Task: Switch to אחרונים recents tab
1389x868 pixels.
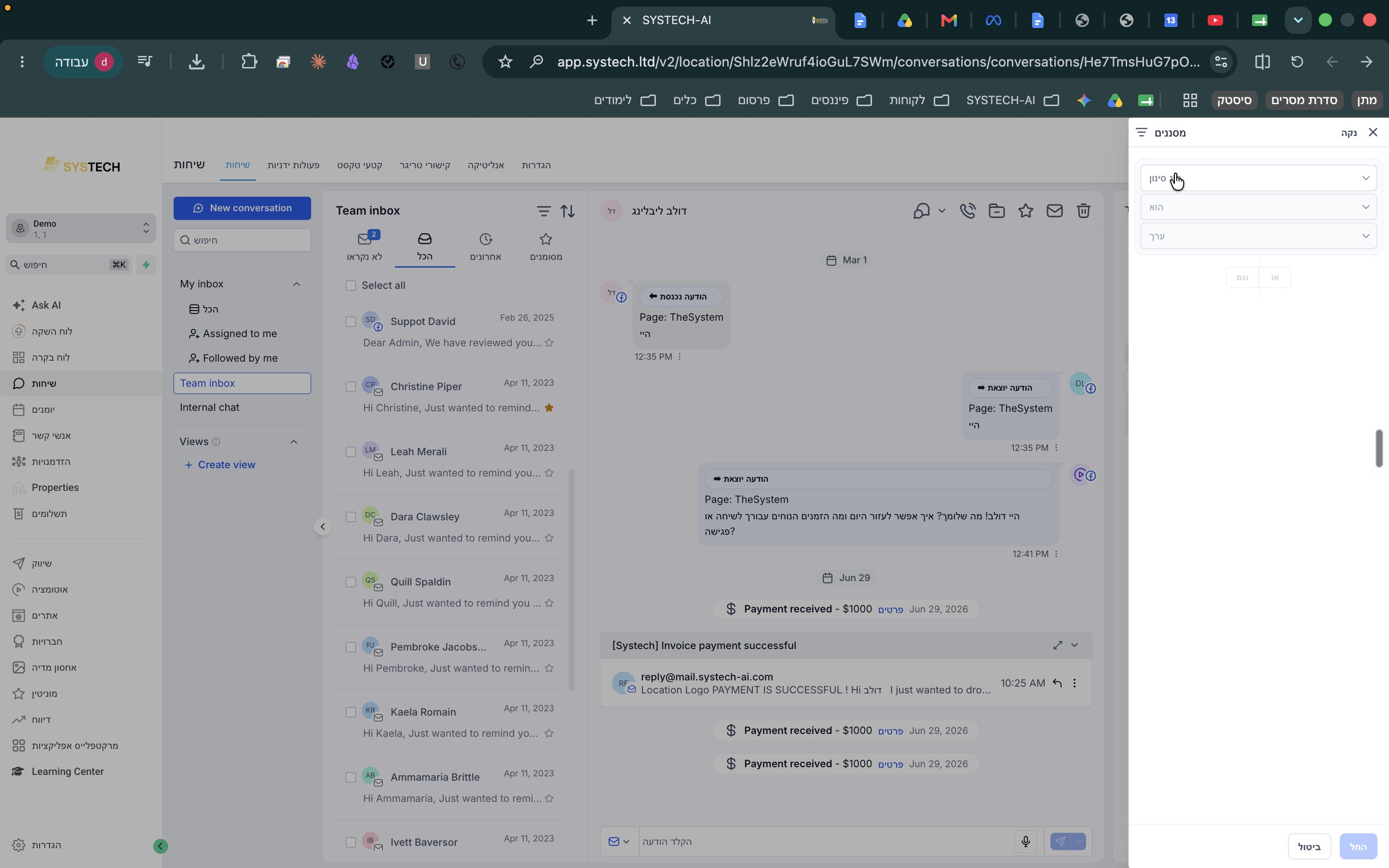Action: [486, 246]
